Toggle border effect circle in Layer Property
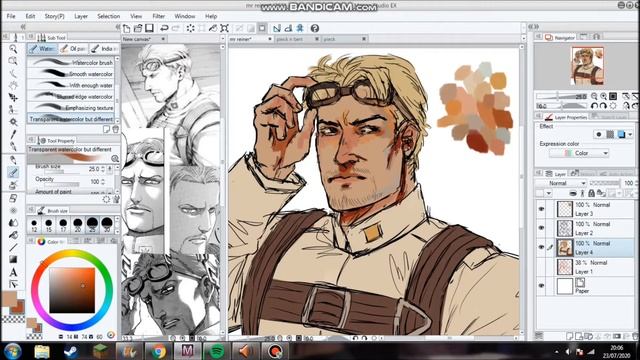This screenshot has height=360, width=640. click(599, 134)
